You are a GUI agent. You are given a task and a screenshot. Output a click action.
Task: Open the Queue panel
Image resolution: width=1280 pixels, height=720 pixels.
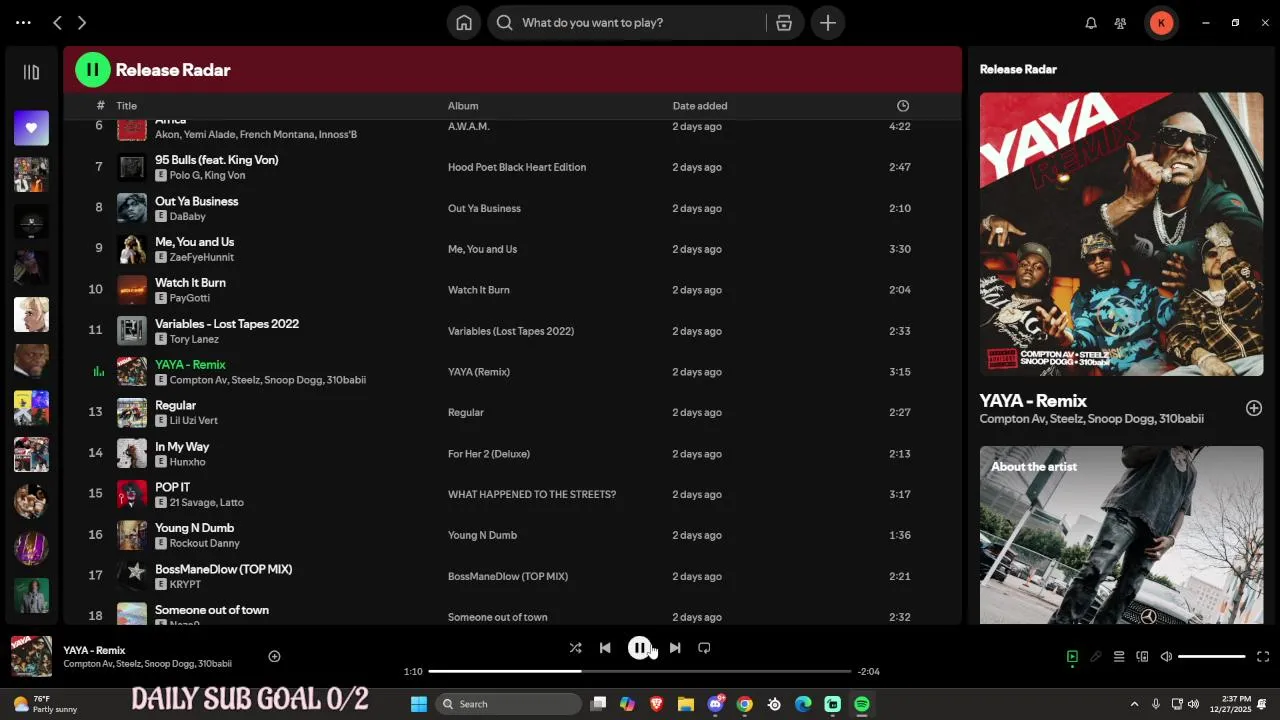1119,657
